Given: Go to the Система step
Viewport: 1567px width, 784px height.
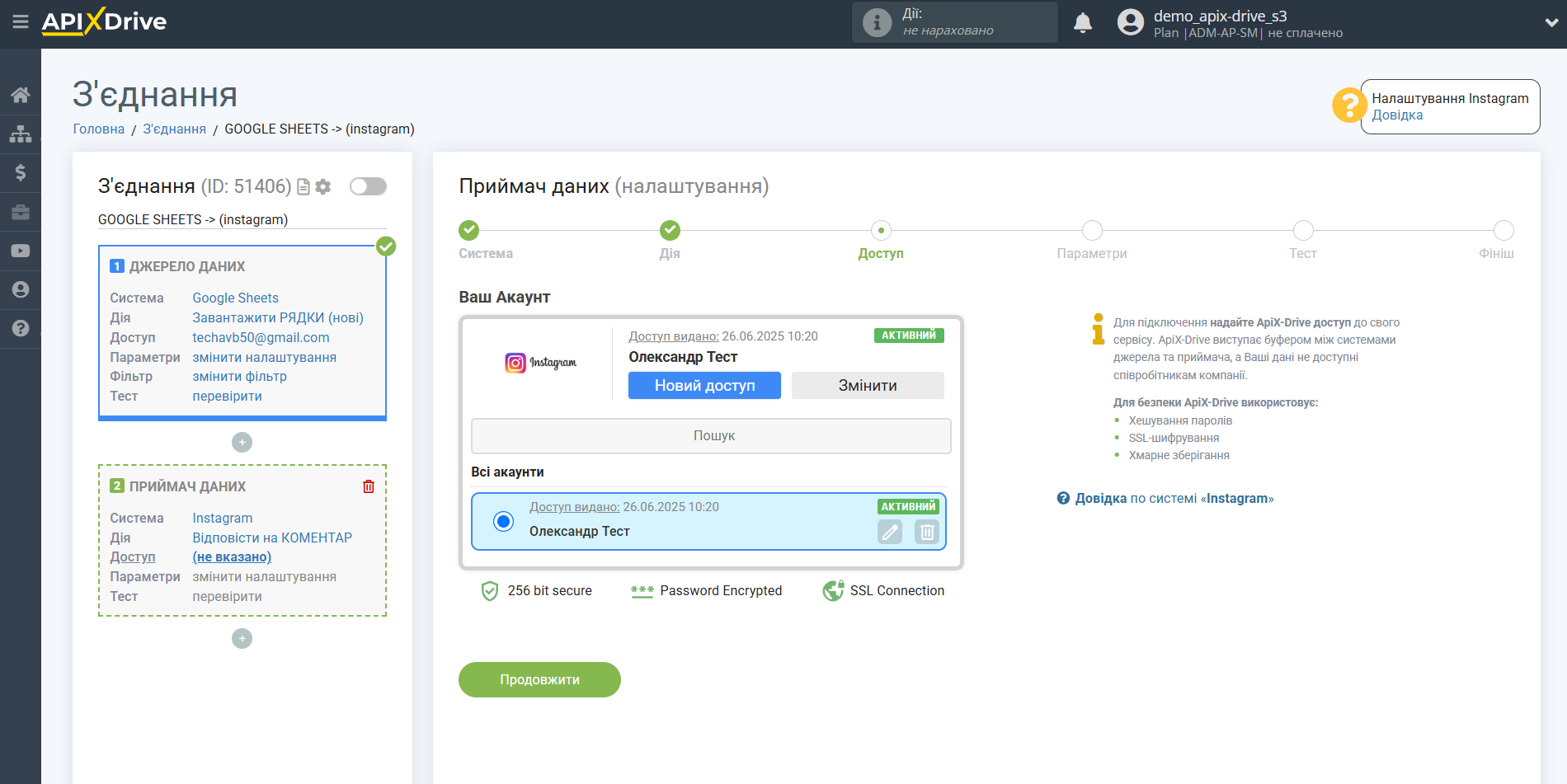Looking at the screenshot, I should pyautogui.click(x=468, y=230).
